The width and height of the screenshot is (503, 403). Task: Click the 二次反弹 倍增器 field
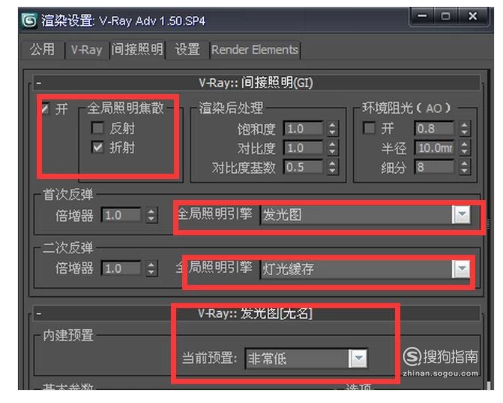click(x=121, y=268)
